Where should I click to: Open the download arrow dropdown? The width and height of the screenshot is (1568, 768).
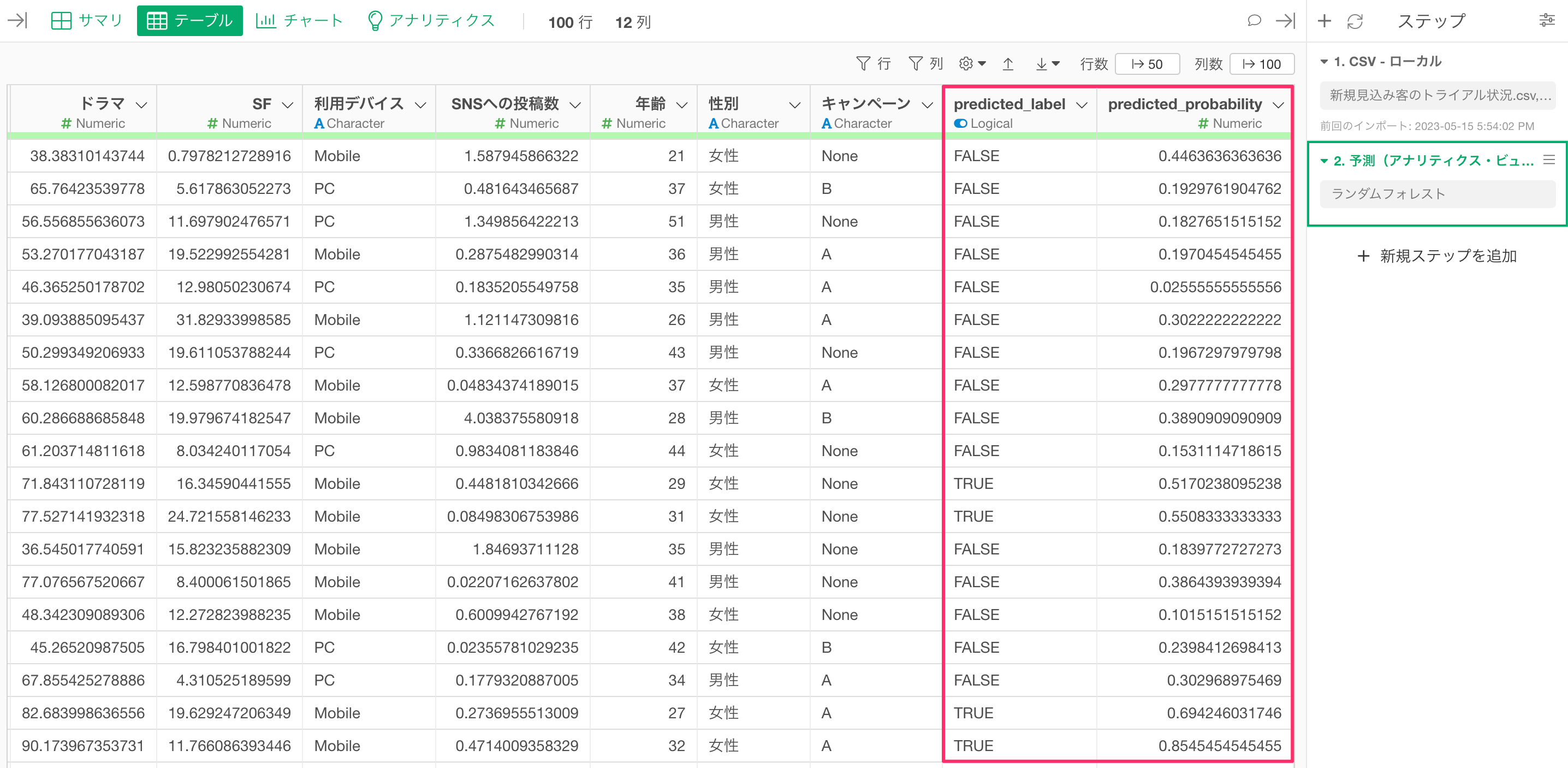pyautogui.click(x=1048, y=63)
